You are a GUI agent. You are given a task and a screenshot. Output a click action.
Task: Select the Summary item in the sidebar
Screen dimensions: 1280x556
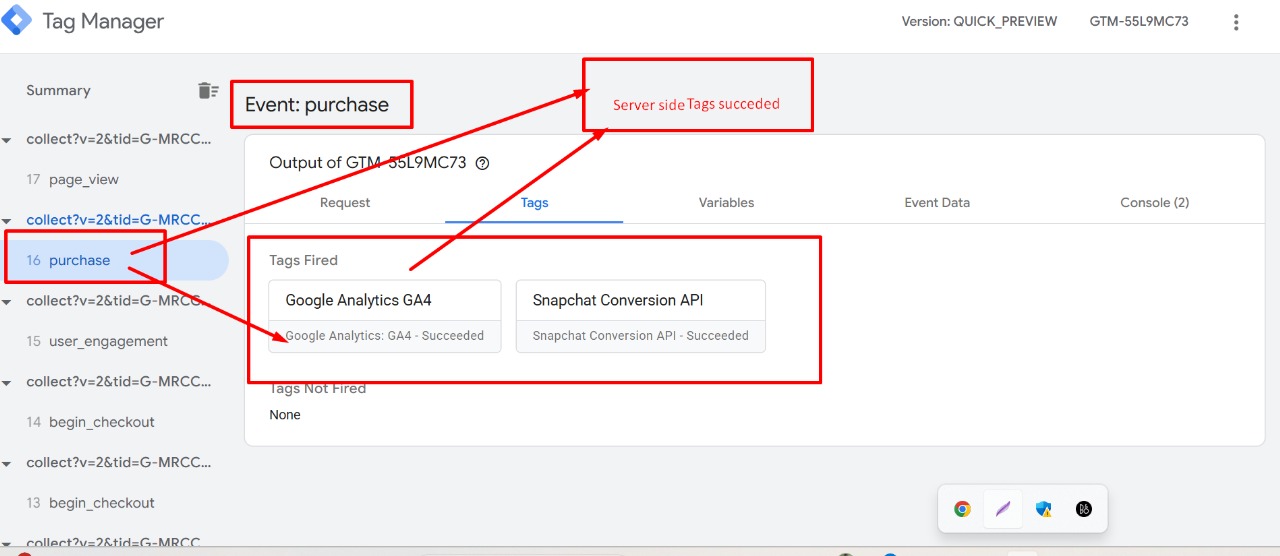tap(58, 90)
